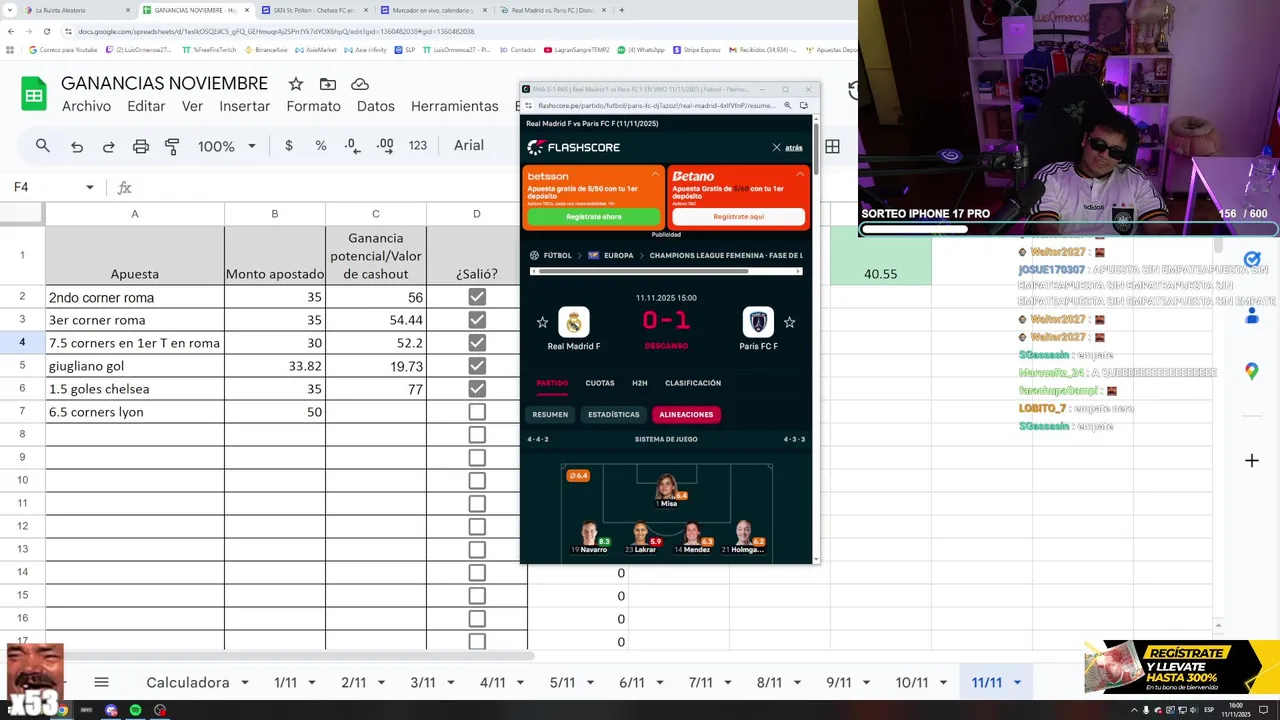Switch to the 10/11 sheet tab
The image size is (1280, 720).
tap(911, 683)
